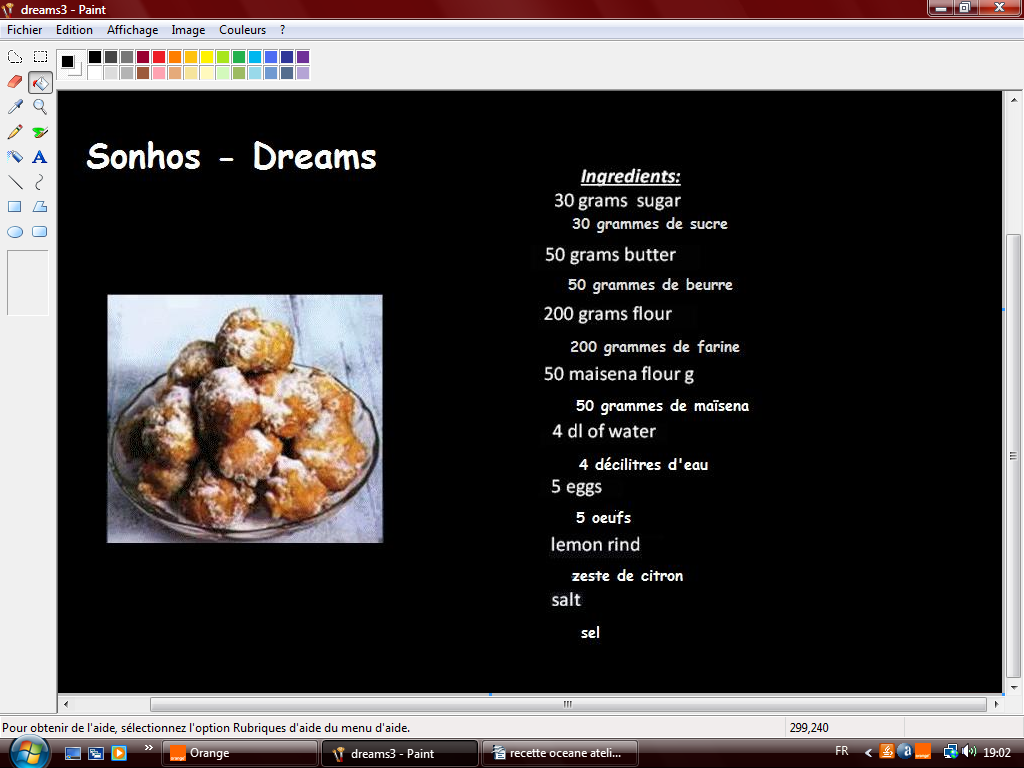This screenshot has width=1024, height=768.
Task: Launch Windows Media Player from Quick Launch
Action: (x=119, y=753)
